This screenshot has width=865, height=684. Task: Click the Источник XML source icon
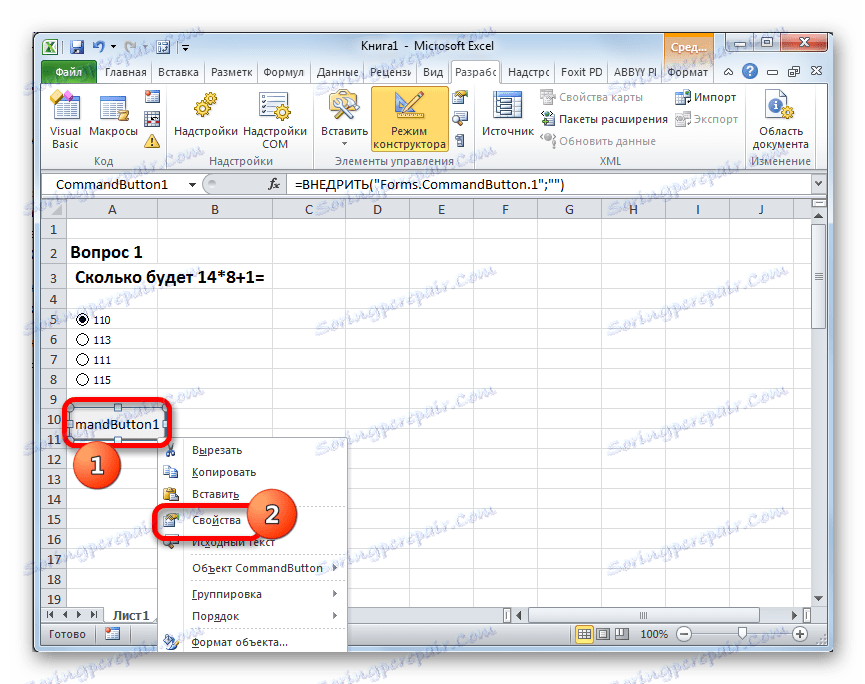point(508,114)
